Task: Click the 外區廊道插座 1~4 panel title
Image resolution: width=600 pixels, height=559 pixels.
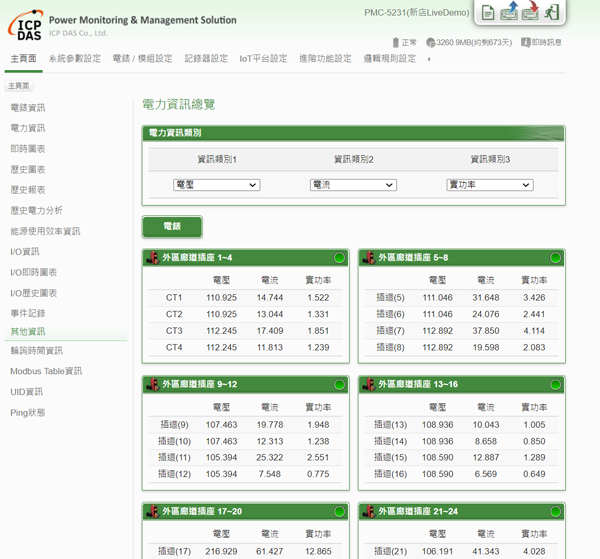Action: click(x=197, y=258)
